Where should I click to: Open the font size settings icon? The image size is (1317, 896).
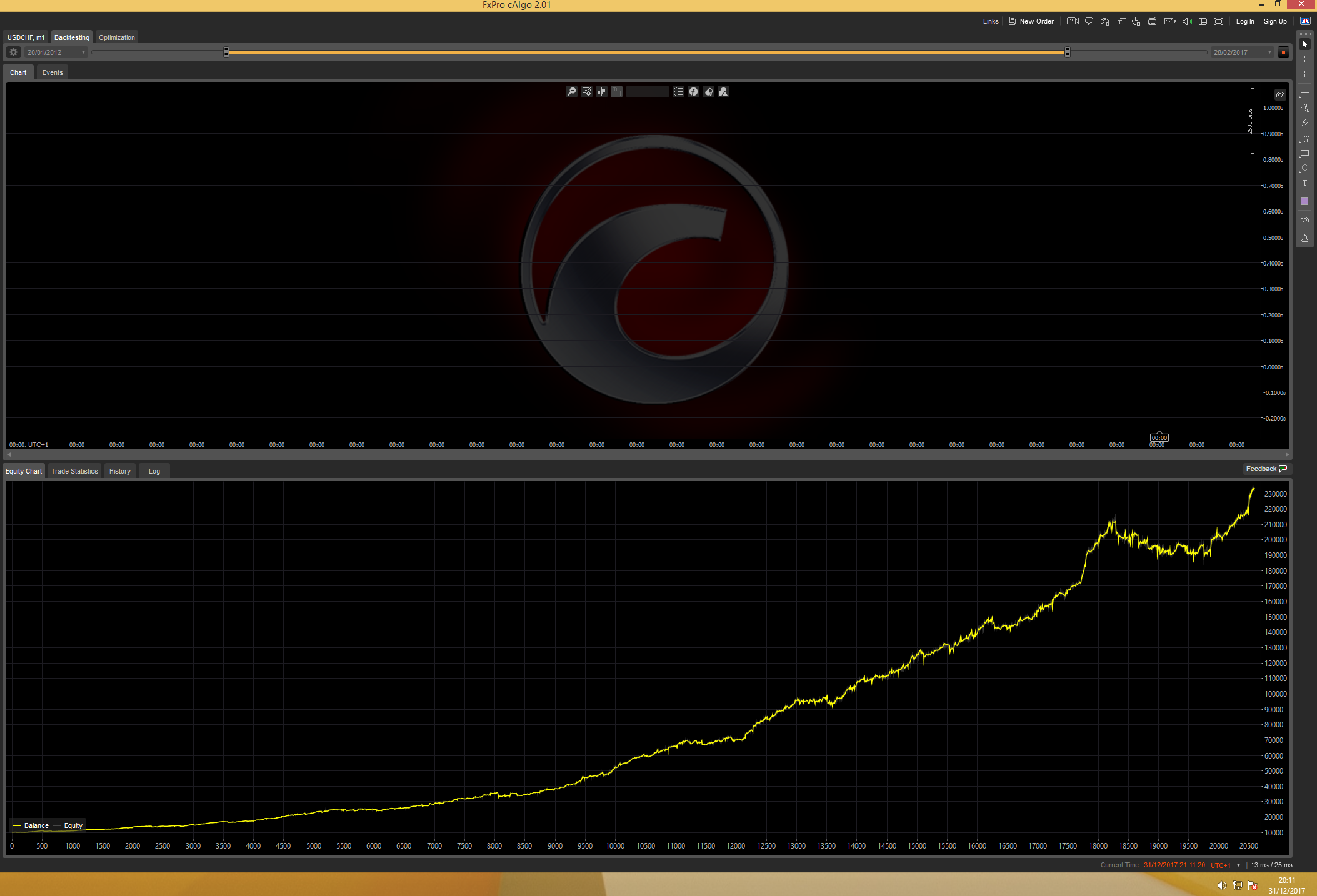pyautogui.click(x=1121, y=21)
